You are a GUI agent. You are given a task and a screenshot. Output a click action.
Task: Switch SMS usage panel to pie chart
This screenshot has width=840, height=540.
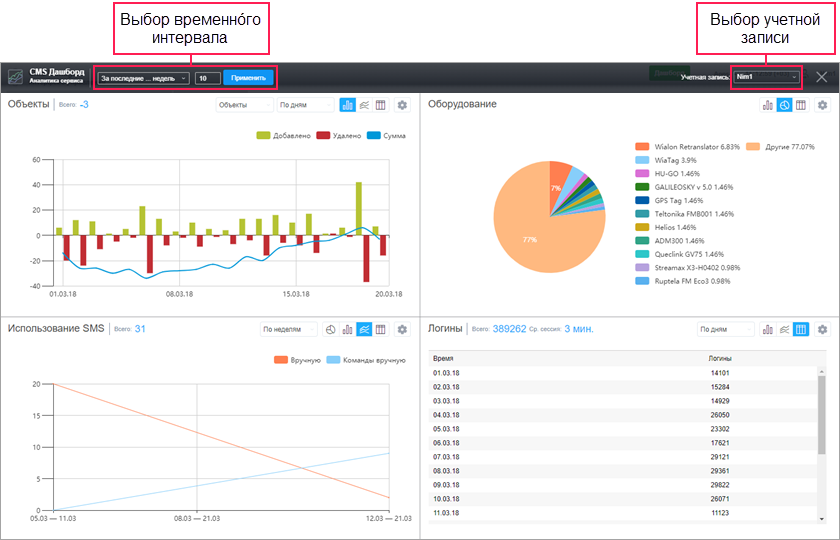[x=331, y=329]
